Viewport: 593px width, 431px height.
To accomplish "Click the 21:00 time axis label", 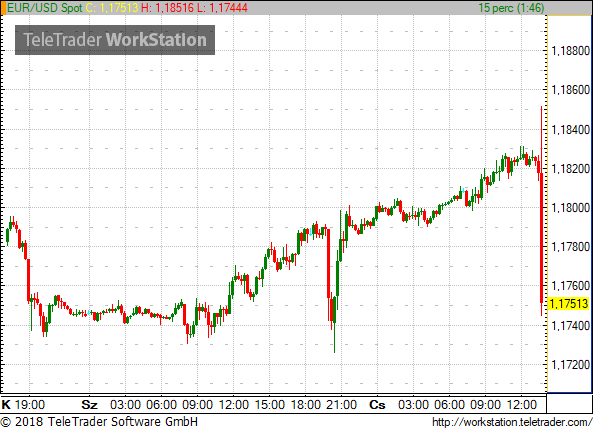I will (342, 405).
